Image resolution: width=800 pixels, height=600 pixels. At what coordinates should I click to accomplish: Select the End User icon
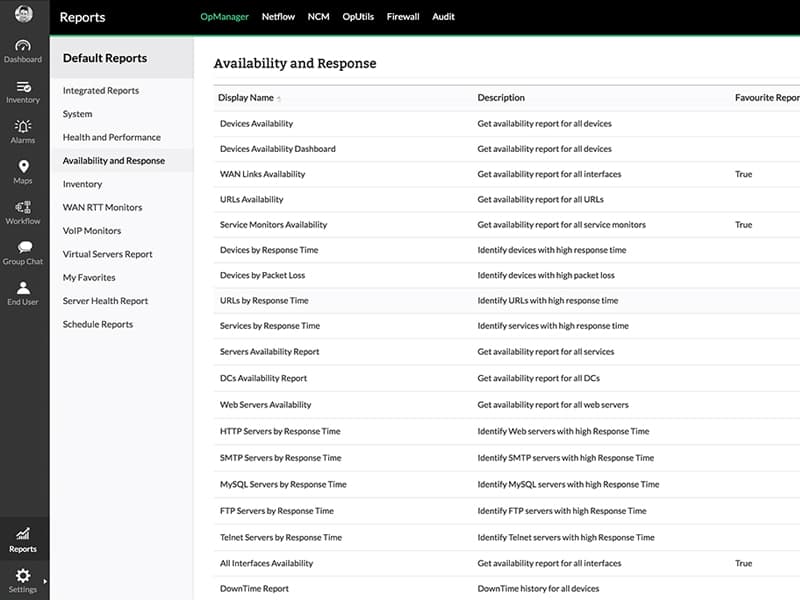pyautogui.click(x=23, y=288)
